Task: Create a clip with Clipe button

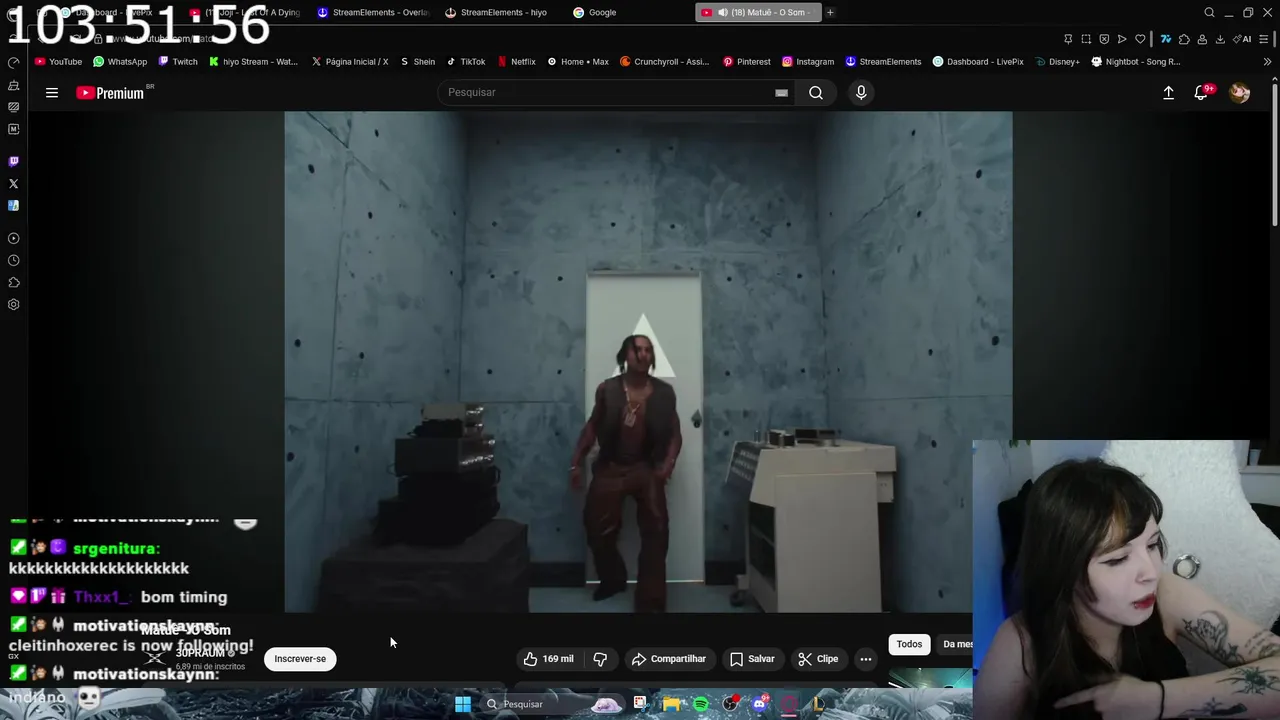Action: click(818, 659)
